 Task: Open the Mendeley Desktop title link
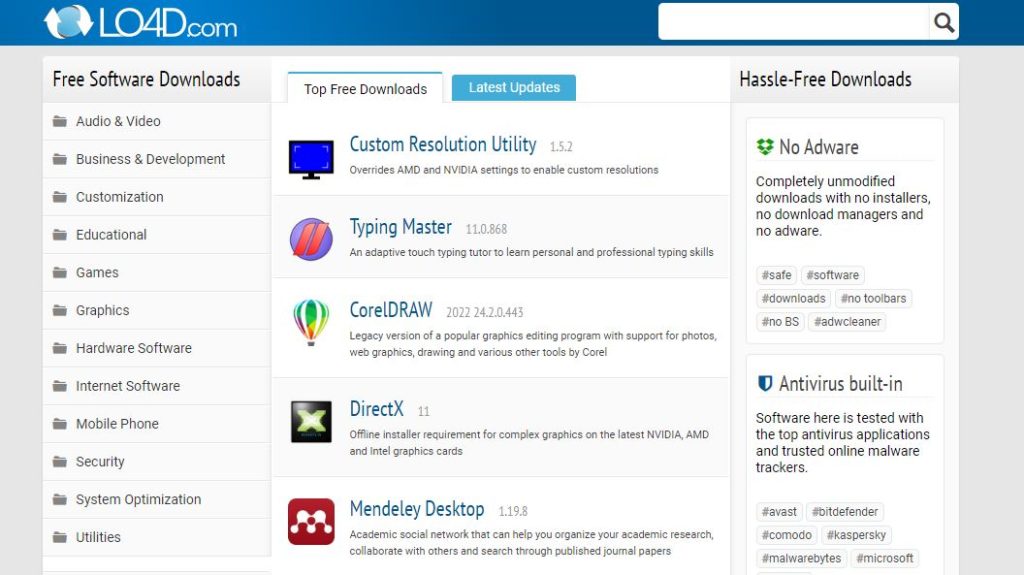pos(417,508)
